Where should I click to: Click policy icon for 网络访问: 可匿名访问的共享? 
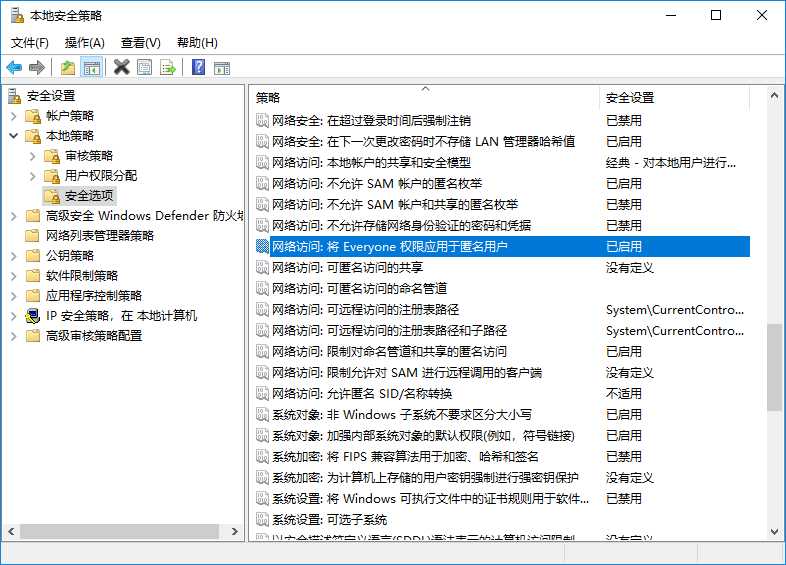pos(262,268)
